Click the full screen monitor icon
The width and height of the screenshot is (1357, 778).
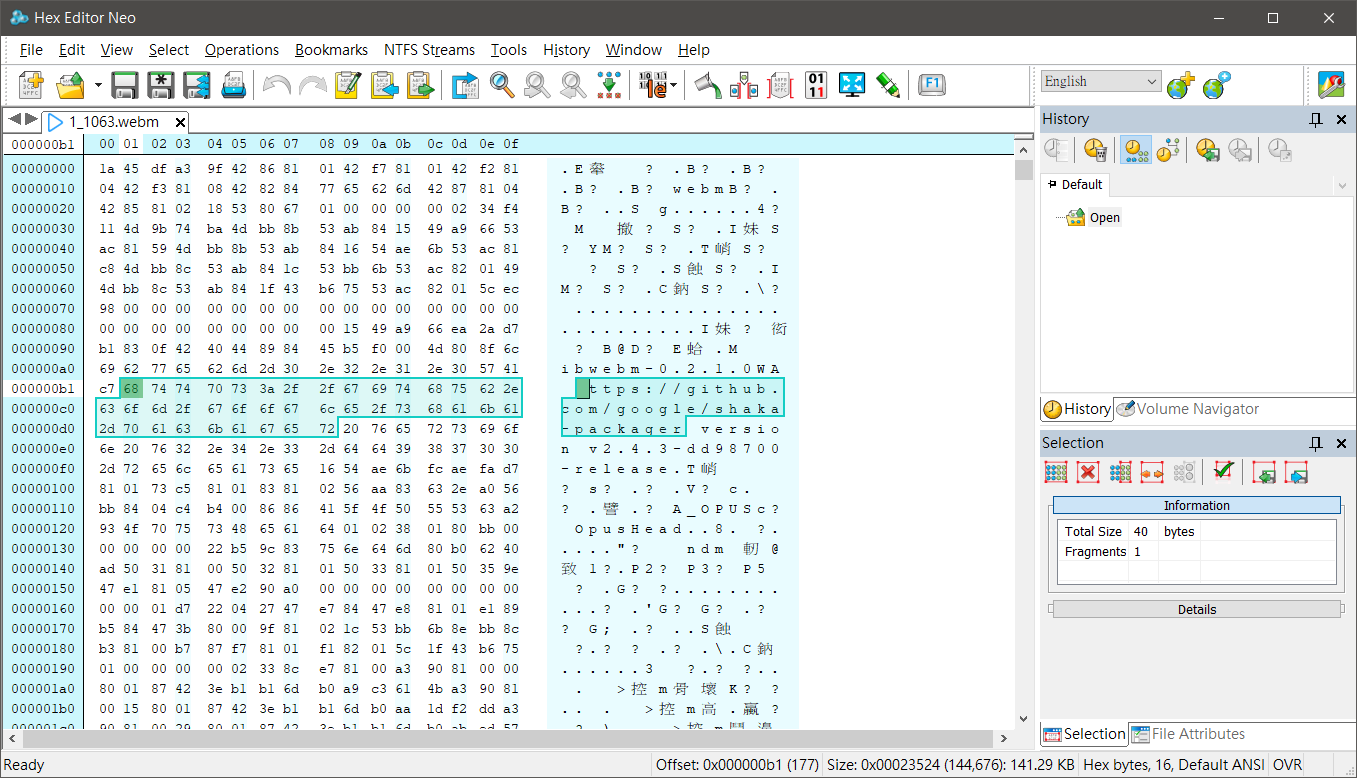coord(851,85)
